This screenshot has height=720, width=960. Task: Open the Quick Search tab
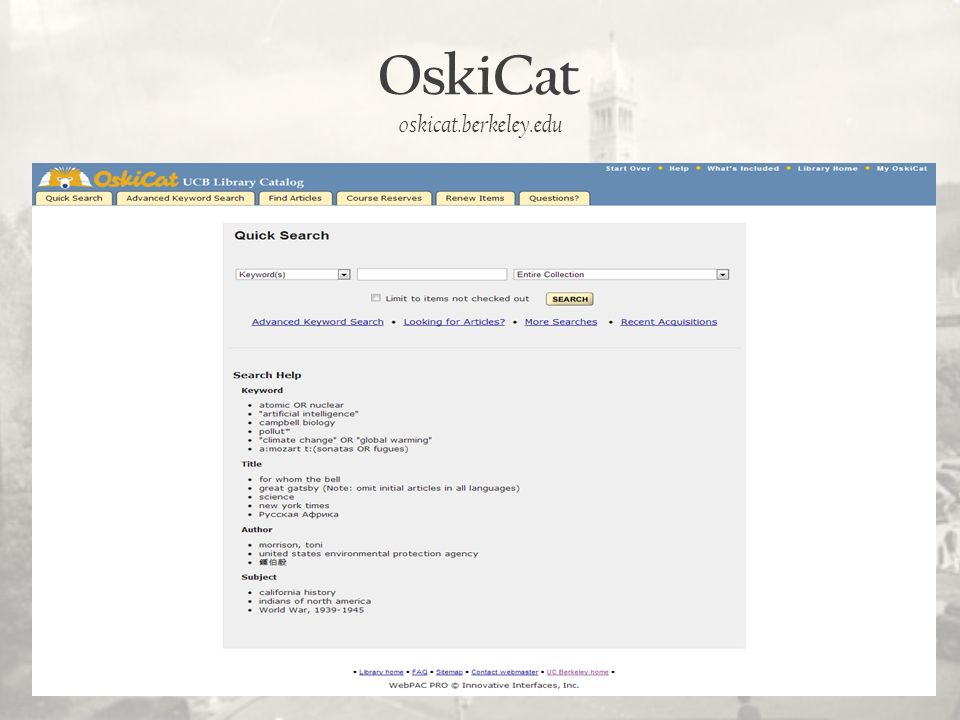tap(74, 198)
